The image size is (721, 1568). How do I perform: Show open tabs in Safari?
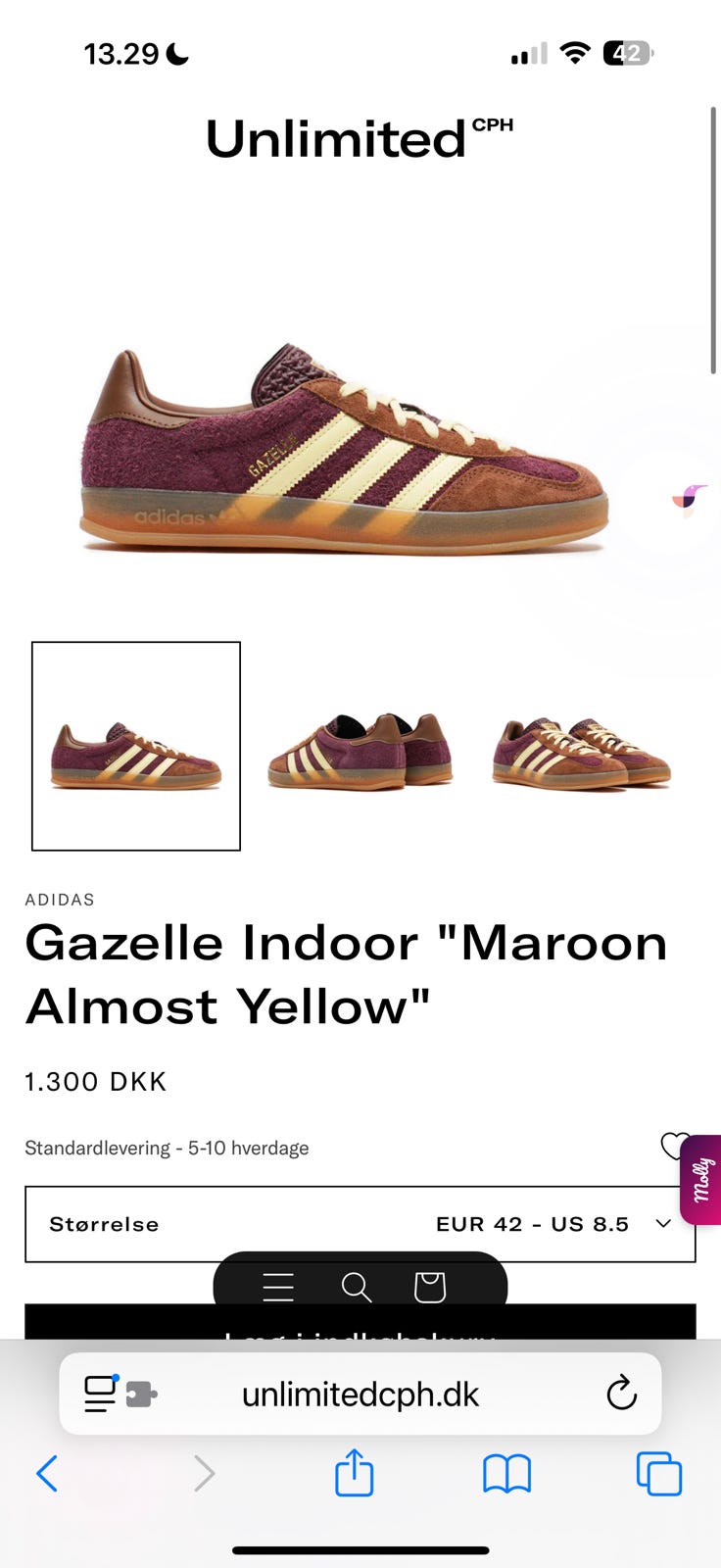658,1473
